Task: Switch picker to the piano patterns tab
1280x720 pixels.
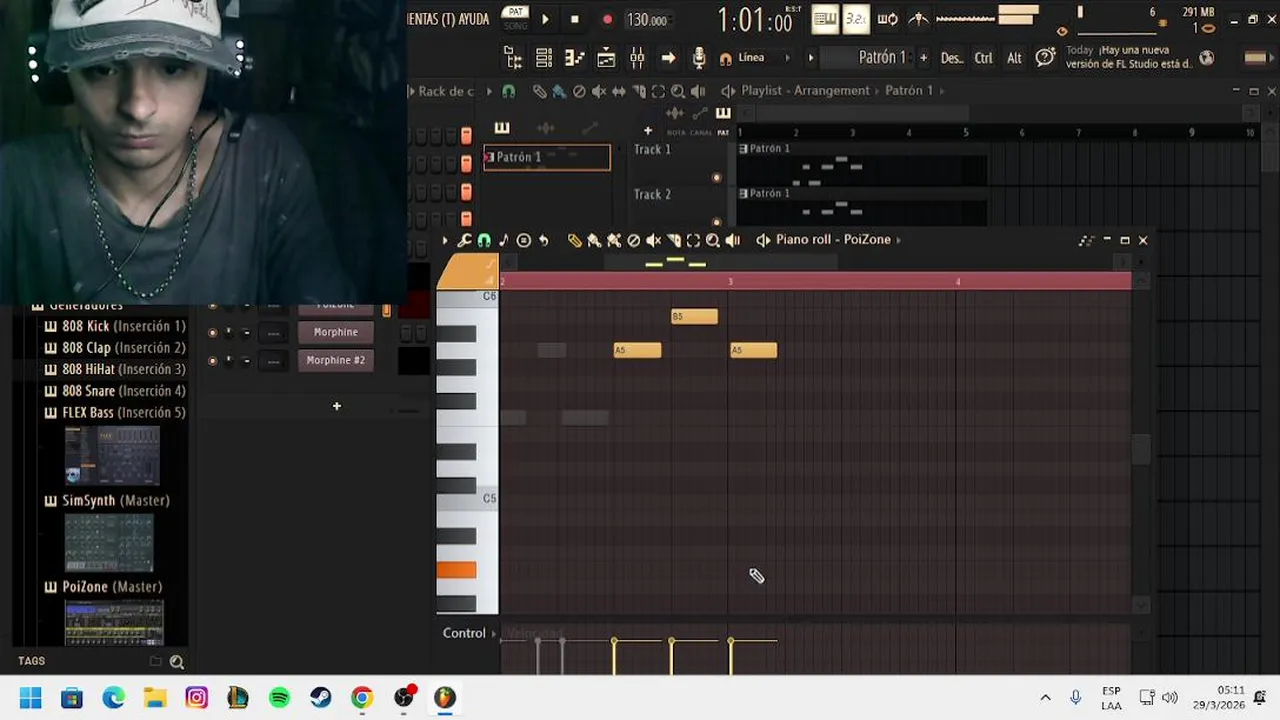Action: (x=502, y=128)
